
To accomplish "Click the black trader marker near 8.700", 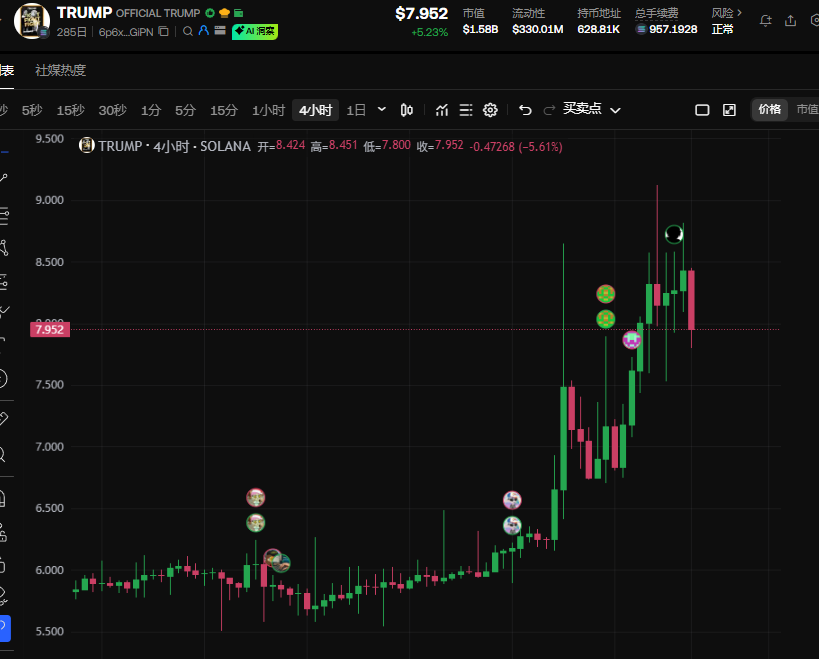I will [x=674, y=234].
